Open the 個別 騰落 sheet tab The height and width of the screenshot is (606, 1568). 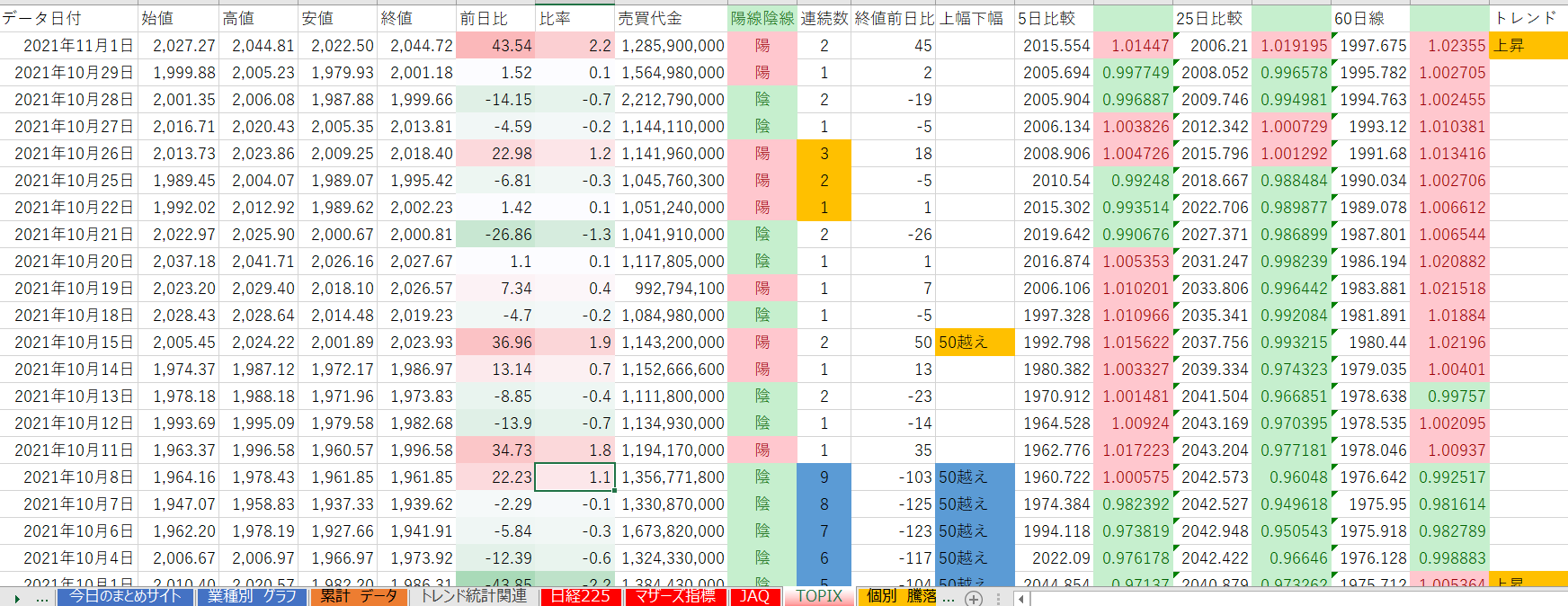(900, 596)
